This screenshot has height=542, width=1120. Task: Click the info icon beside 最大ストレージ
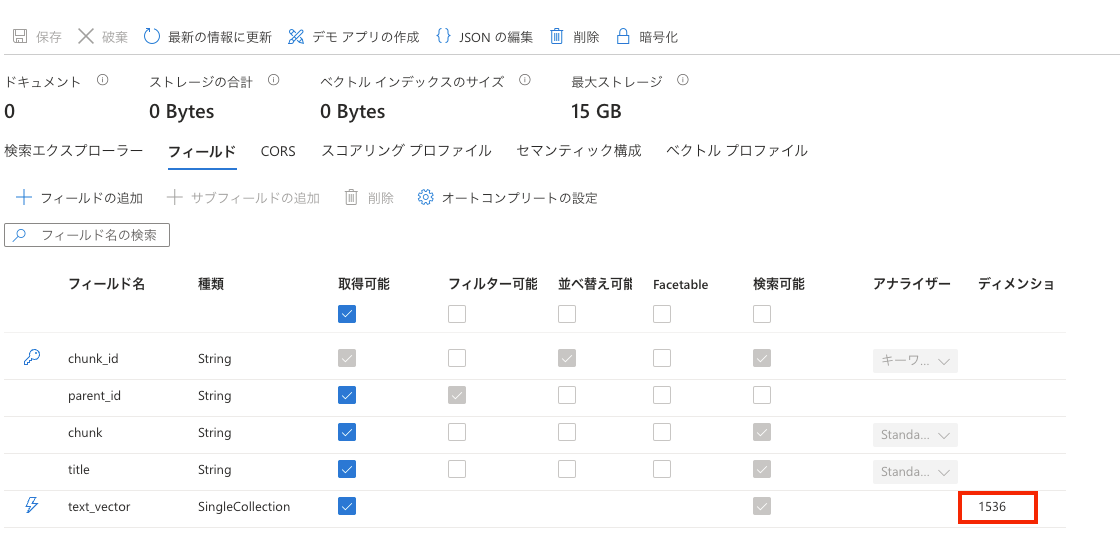[x=683, y=81]
